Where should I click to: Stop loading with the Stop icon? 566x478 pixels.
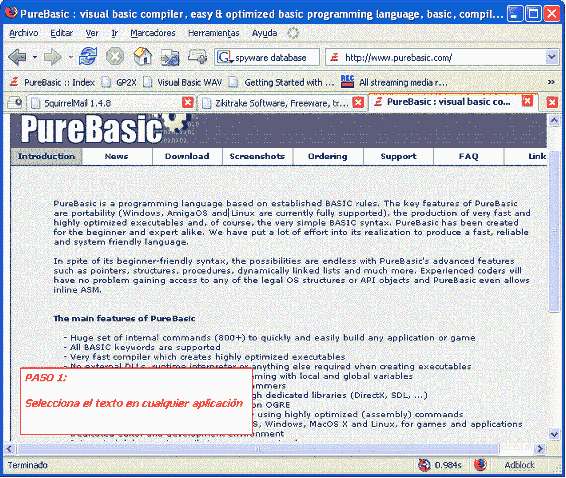pyautogui.click(x=115, y=56)
